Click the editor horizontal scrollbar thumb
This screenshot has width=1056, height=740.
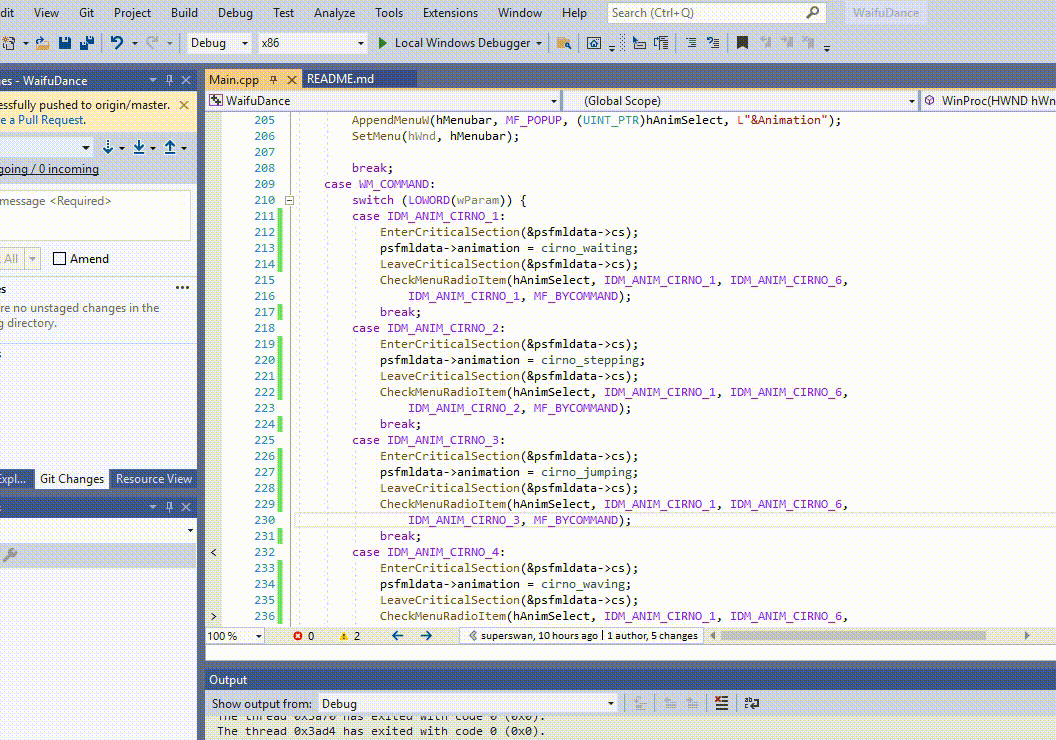tap(853, 636)
